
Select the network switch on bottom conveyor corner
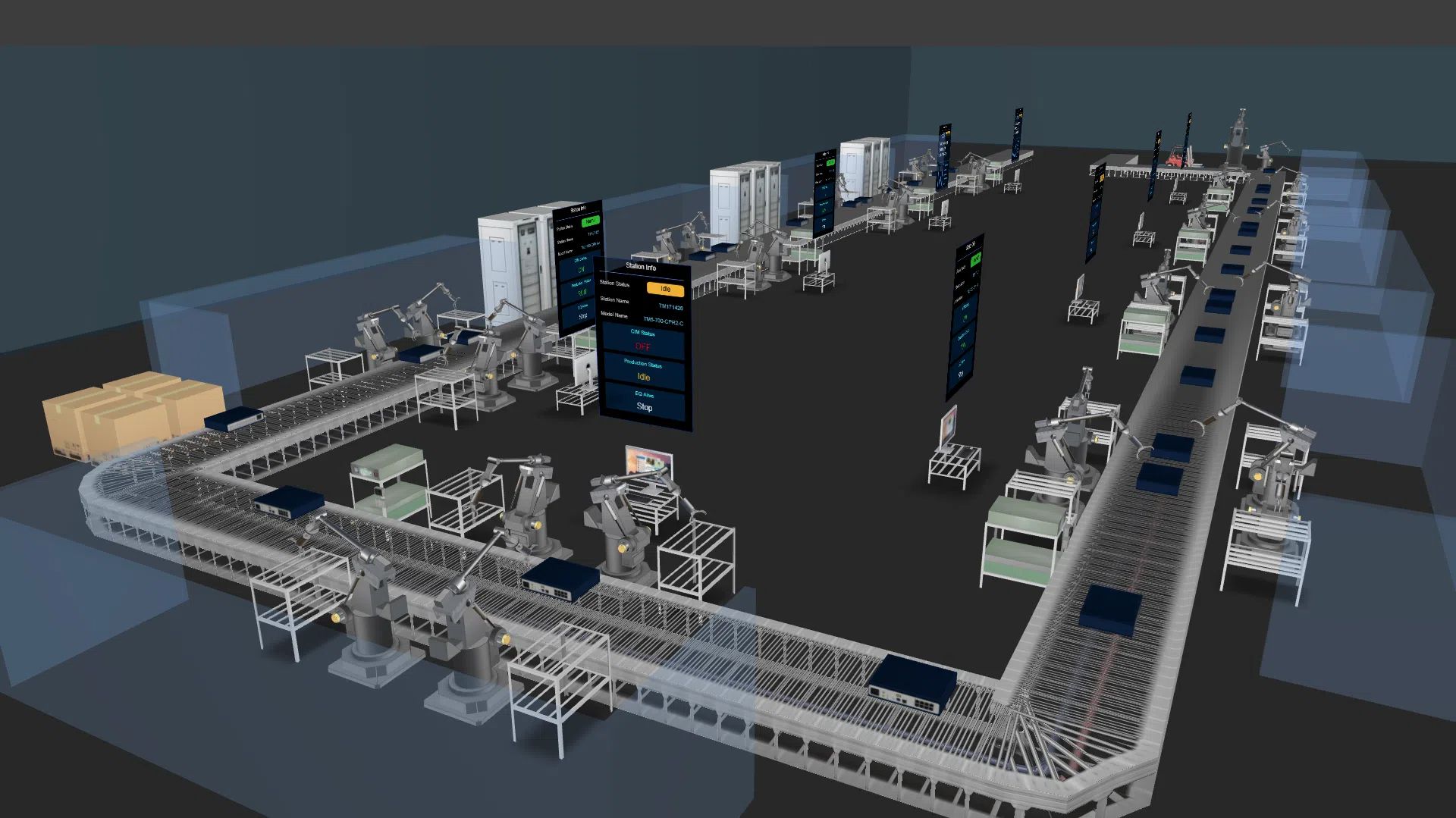912,682
